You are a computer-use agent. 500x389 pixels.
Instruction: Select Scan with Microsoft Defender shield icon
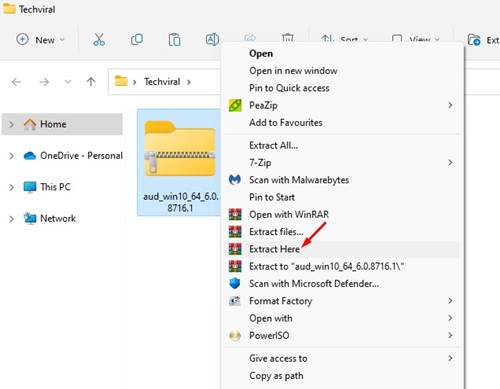tap(235, 284)
